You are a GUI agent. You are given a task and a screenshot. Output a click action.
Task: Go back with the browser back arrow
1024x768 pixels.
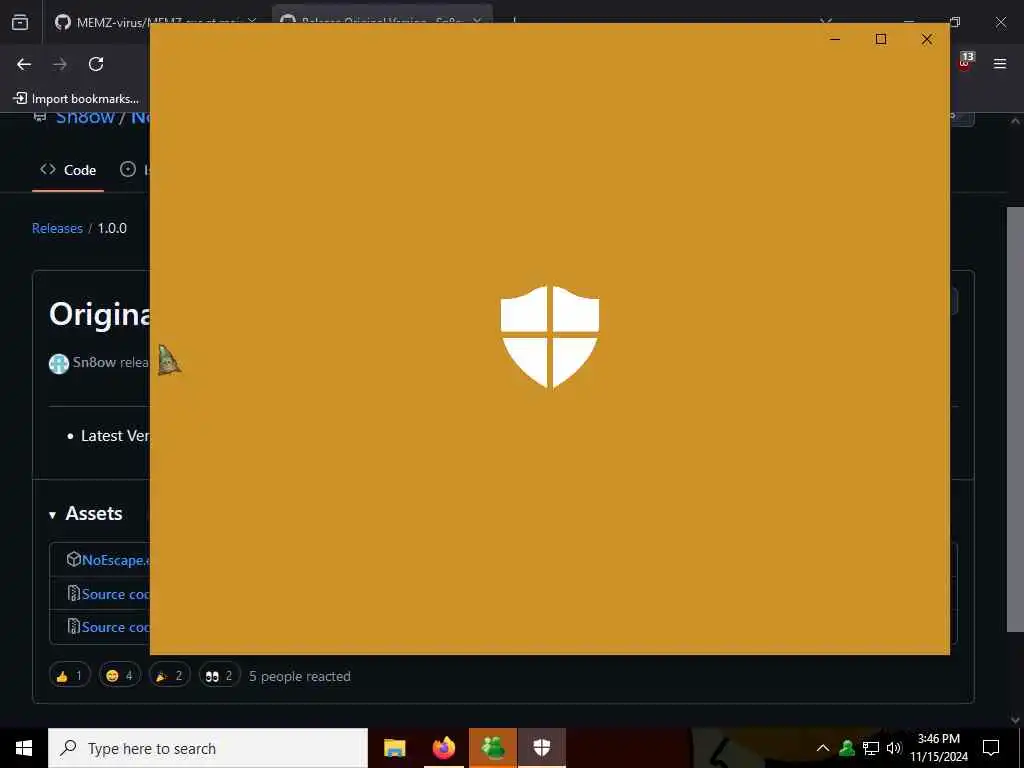24,64
